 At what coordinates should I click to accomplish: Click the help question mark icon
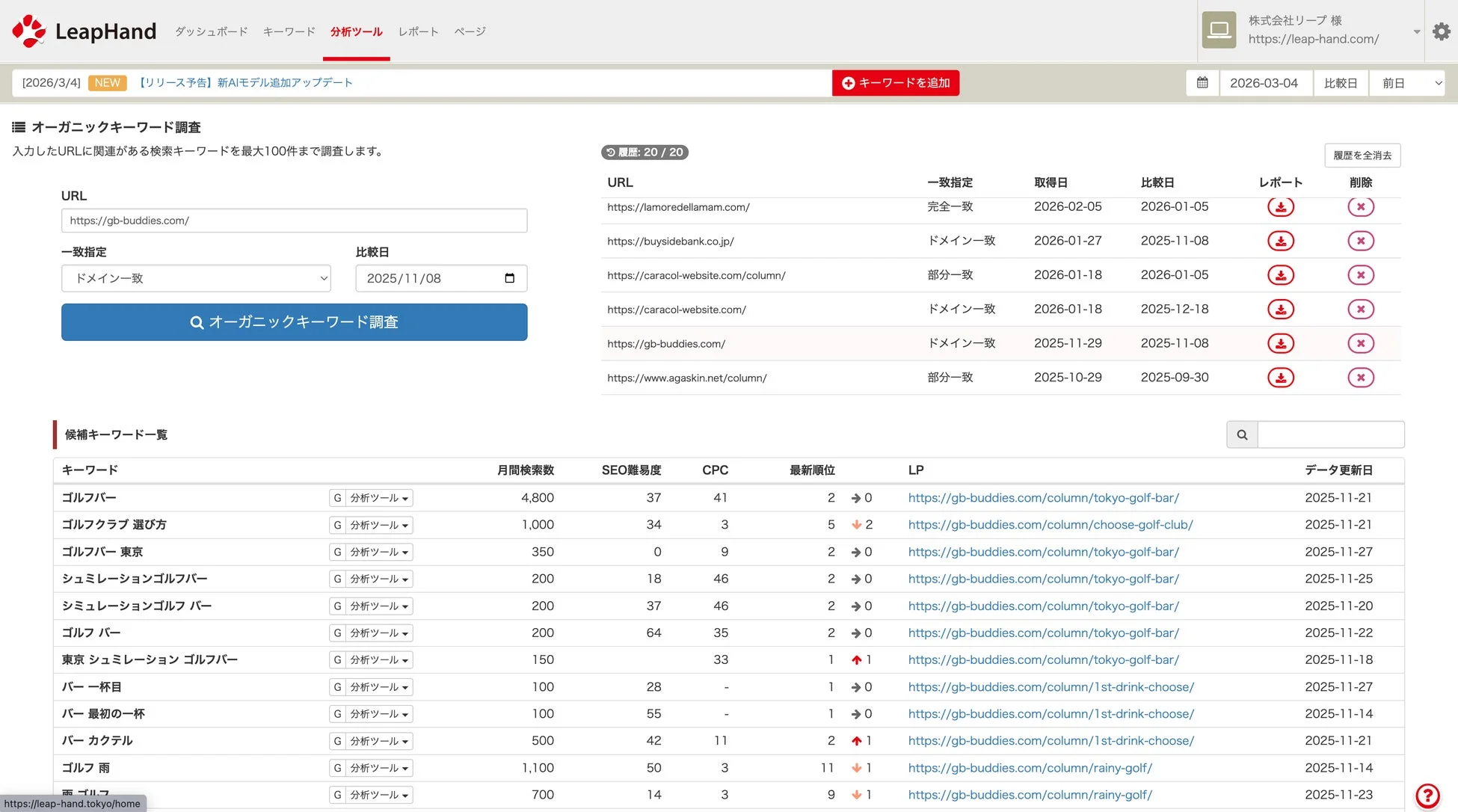click(1429, 796)
